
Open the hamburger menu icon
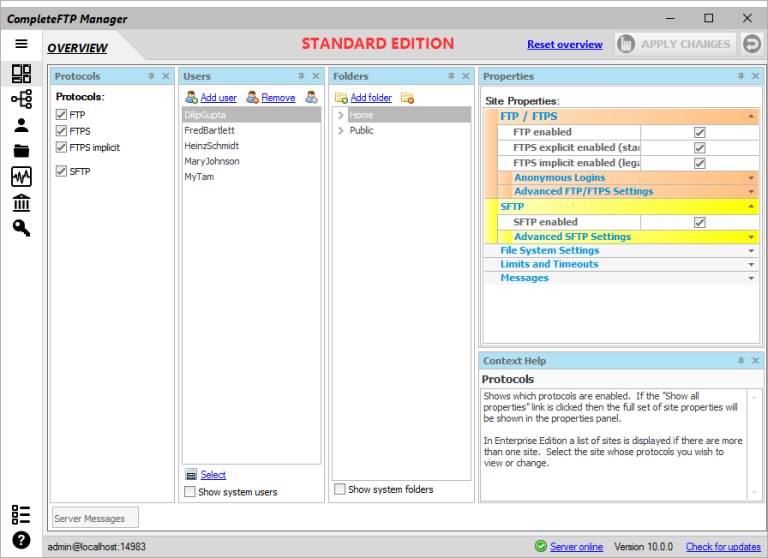point(21,44)
